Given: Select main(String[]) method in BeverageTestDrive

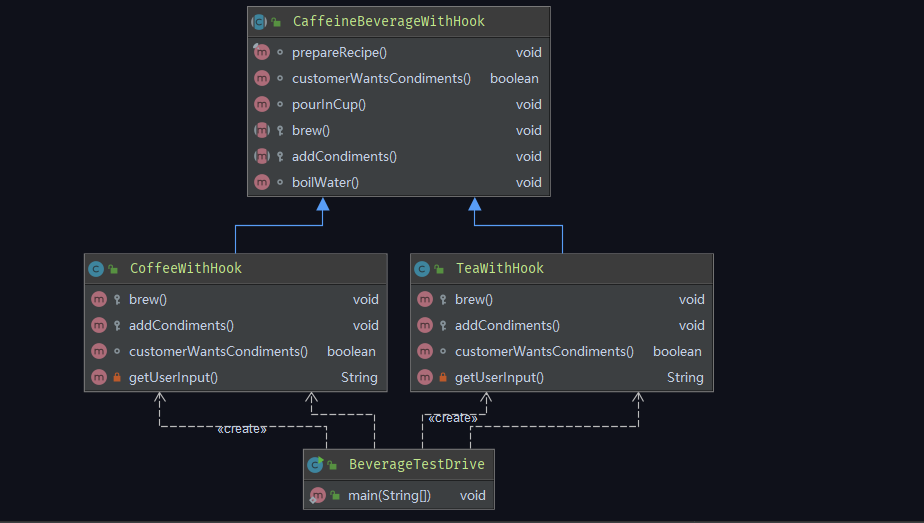Looking at the screenshot, I should pos(390,495).
